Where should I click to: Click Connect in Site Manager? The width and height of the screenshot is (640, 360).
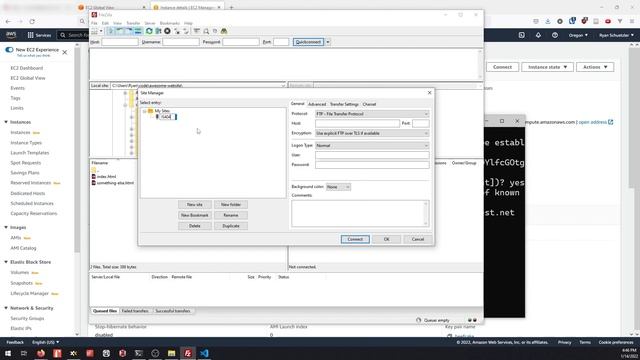[355, 239]
